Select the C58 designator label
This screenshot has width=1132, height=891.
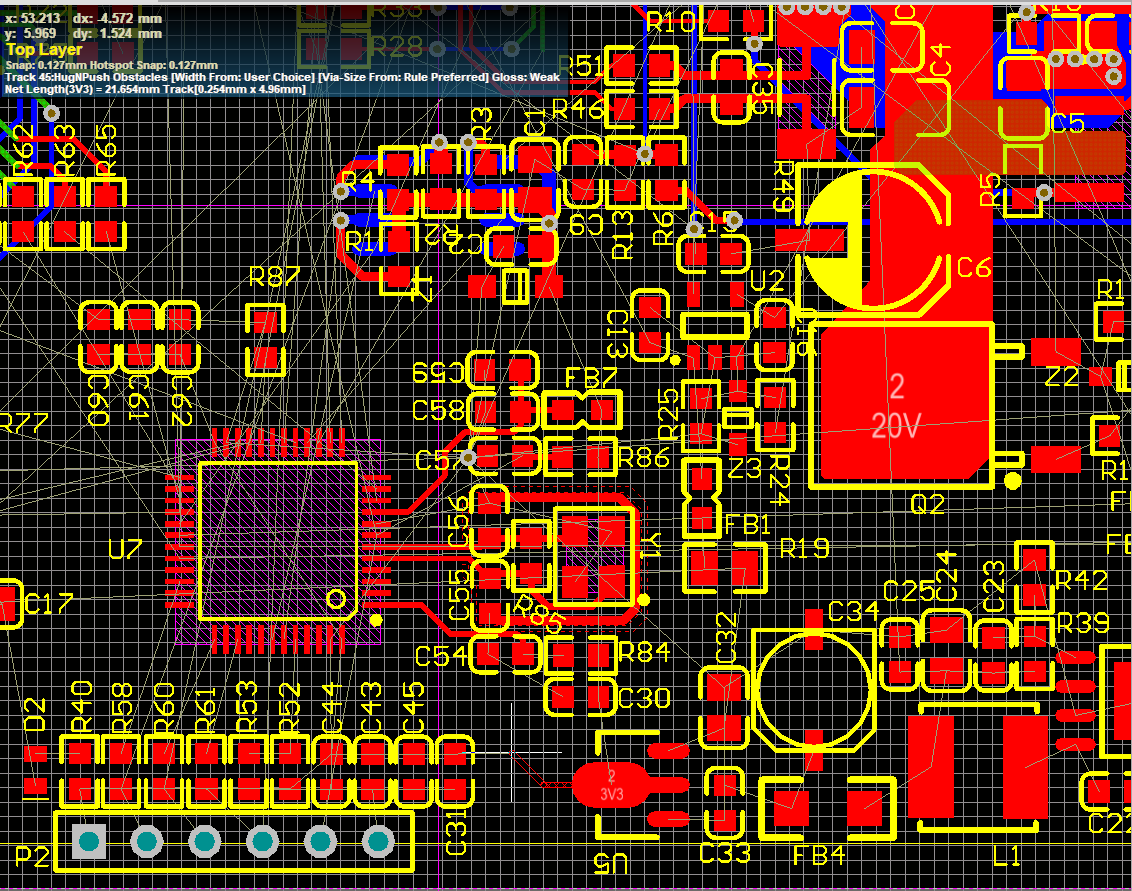point(438,410)
